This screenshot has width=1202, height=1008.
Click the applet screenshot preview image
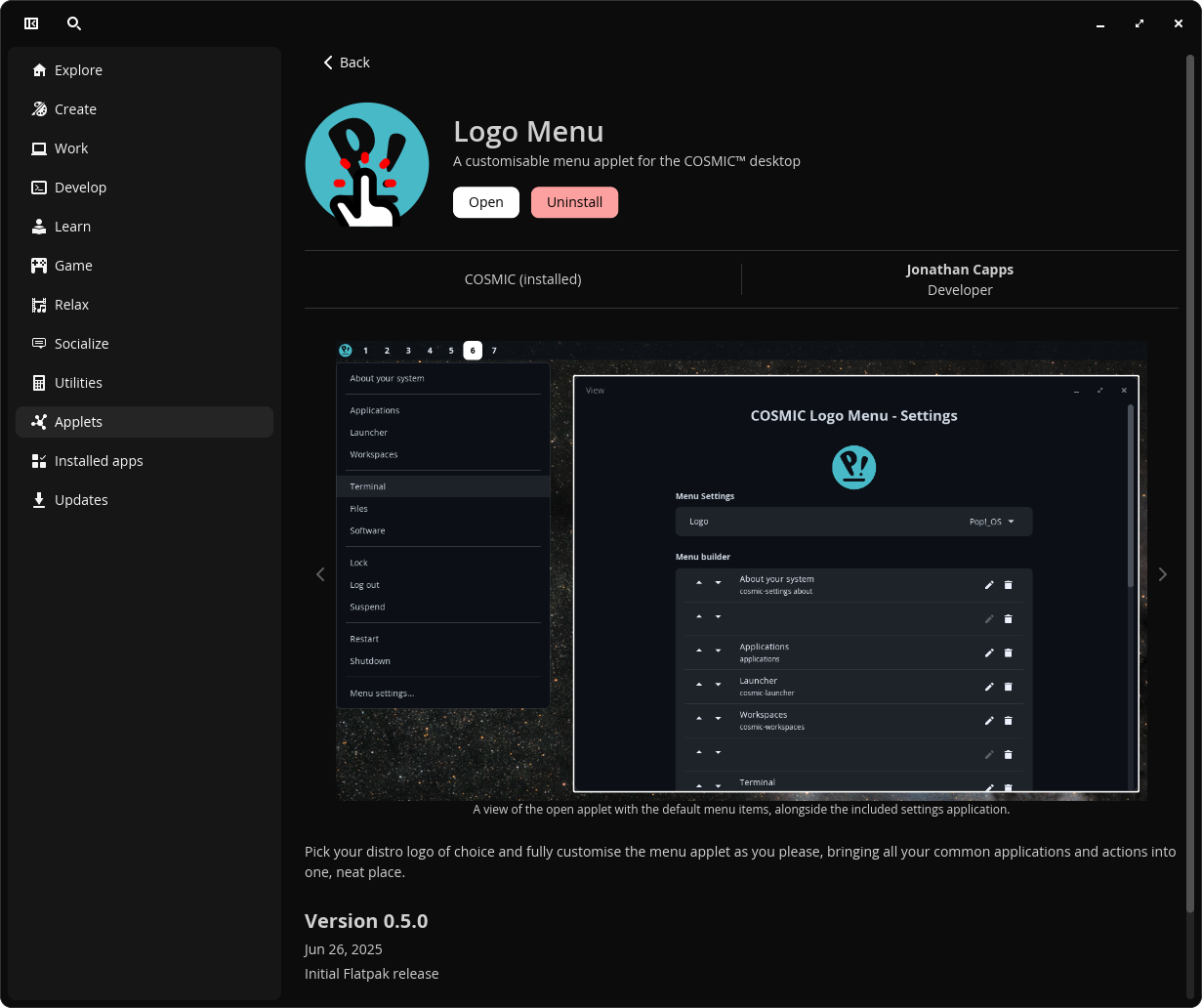click(741, 570)
